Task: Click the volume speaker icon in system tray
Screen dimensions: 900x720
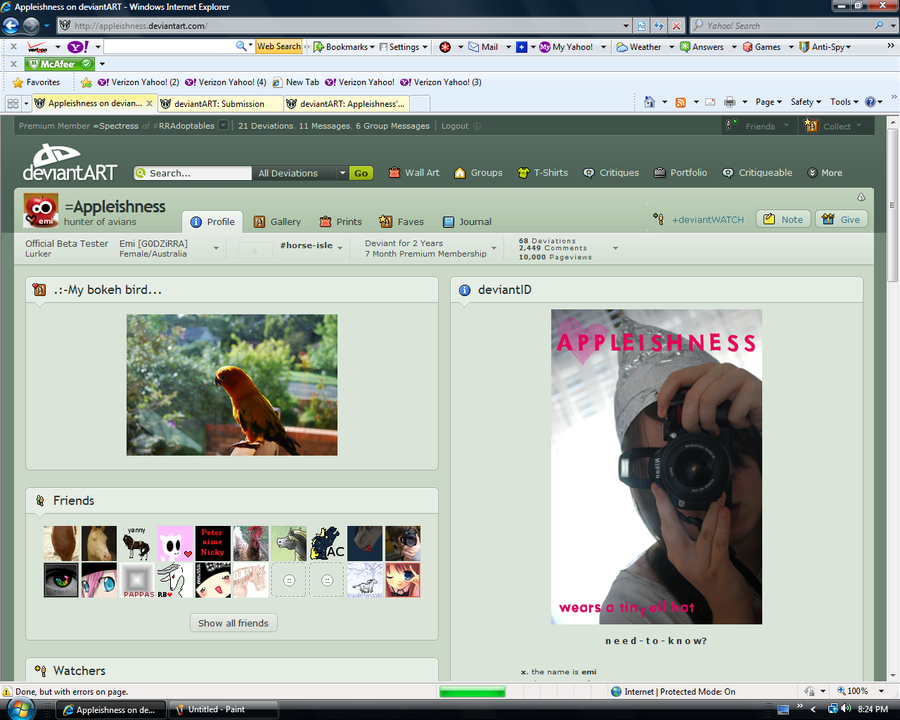Action: click(x=845, y=709)
